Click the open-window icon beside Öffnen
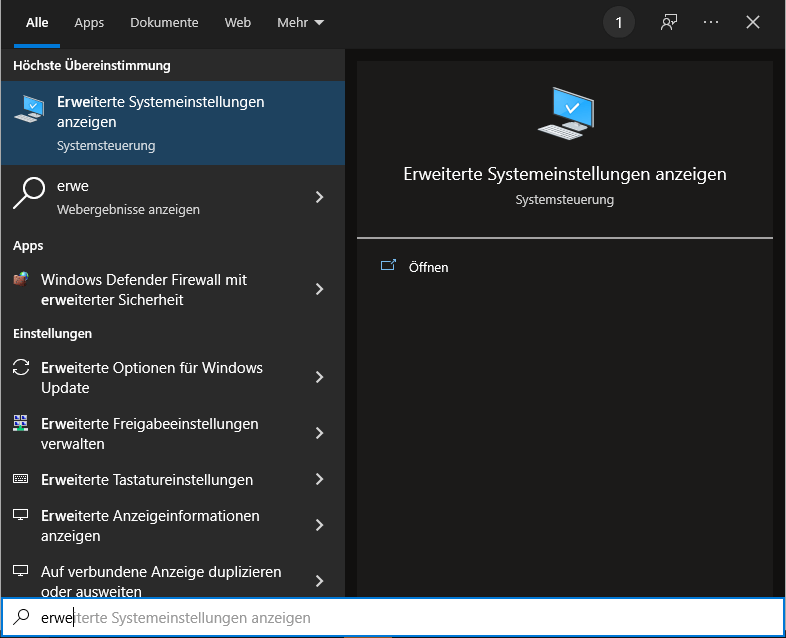 (388, 265)
